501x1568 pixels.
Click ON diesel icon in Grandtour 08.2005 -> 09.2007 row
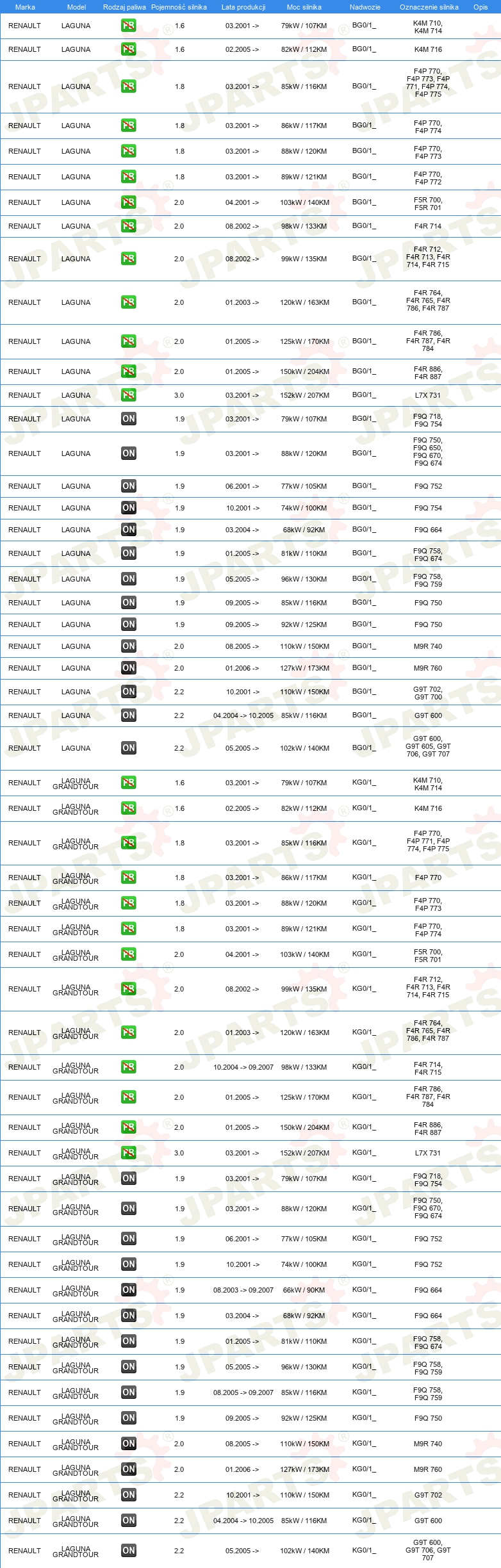pos(128,1392)
